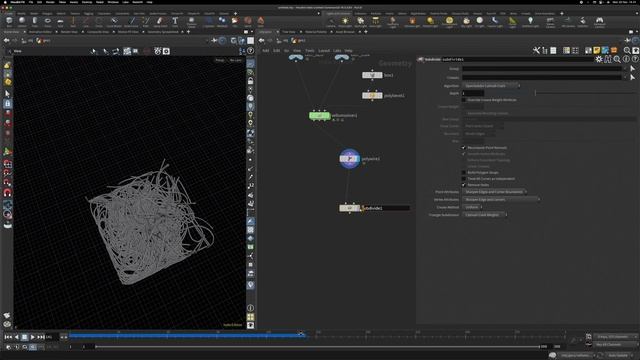The width and height of the screenshot is (640, 360).
Task: Select the Box shelf tool
Action: point(9,22)
